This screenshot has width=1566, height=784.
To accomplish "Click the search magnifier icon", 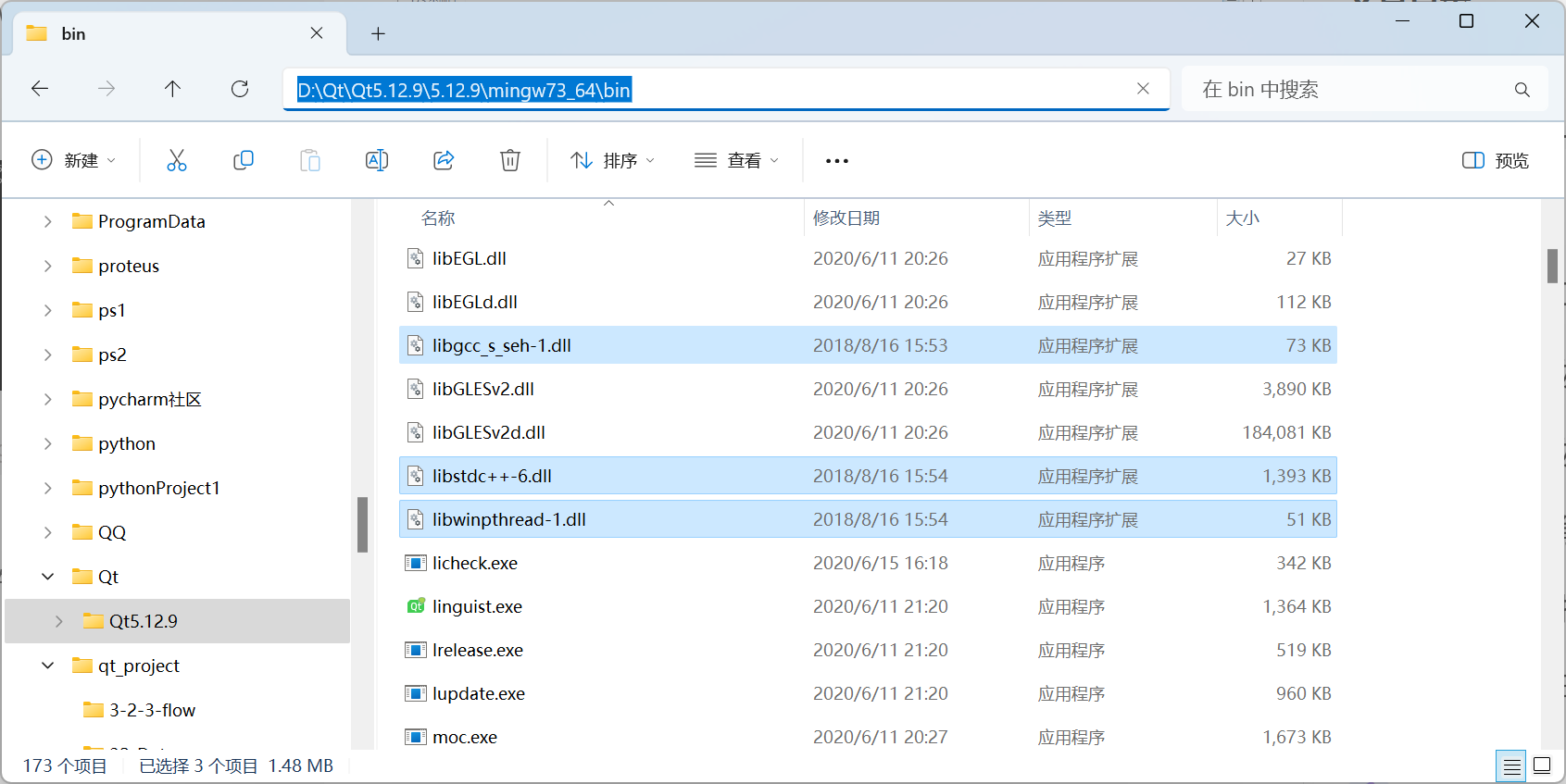I will click(x=1522, y=90).
